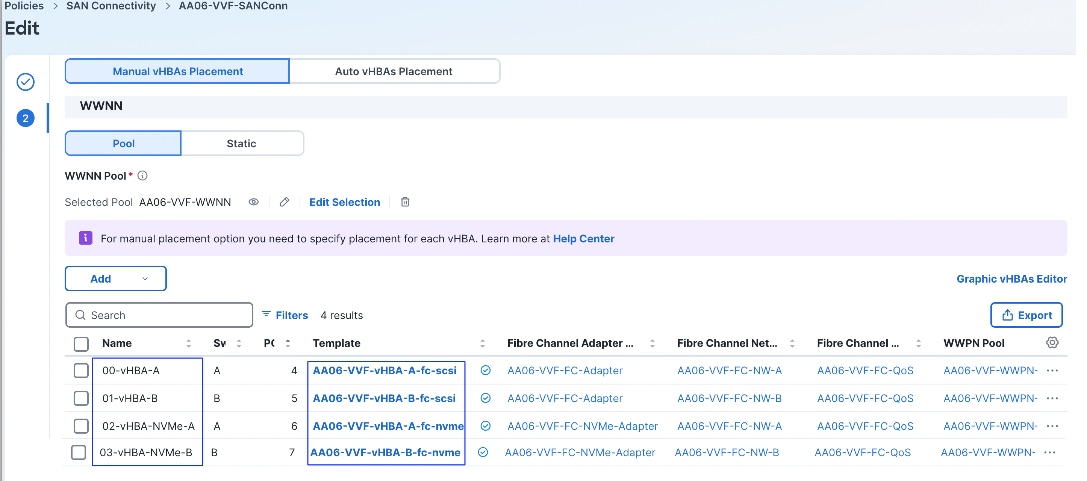Open Help Center link
Viewport: 1087px width, 481px height.
click(584, 238)
